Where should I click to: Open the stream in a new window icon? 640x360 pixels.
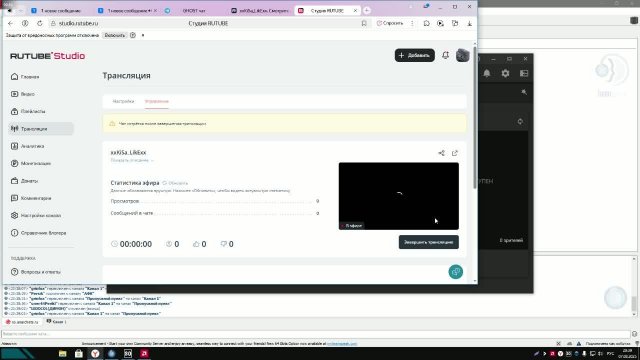[x=455, y=153]
